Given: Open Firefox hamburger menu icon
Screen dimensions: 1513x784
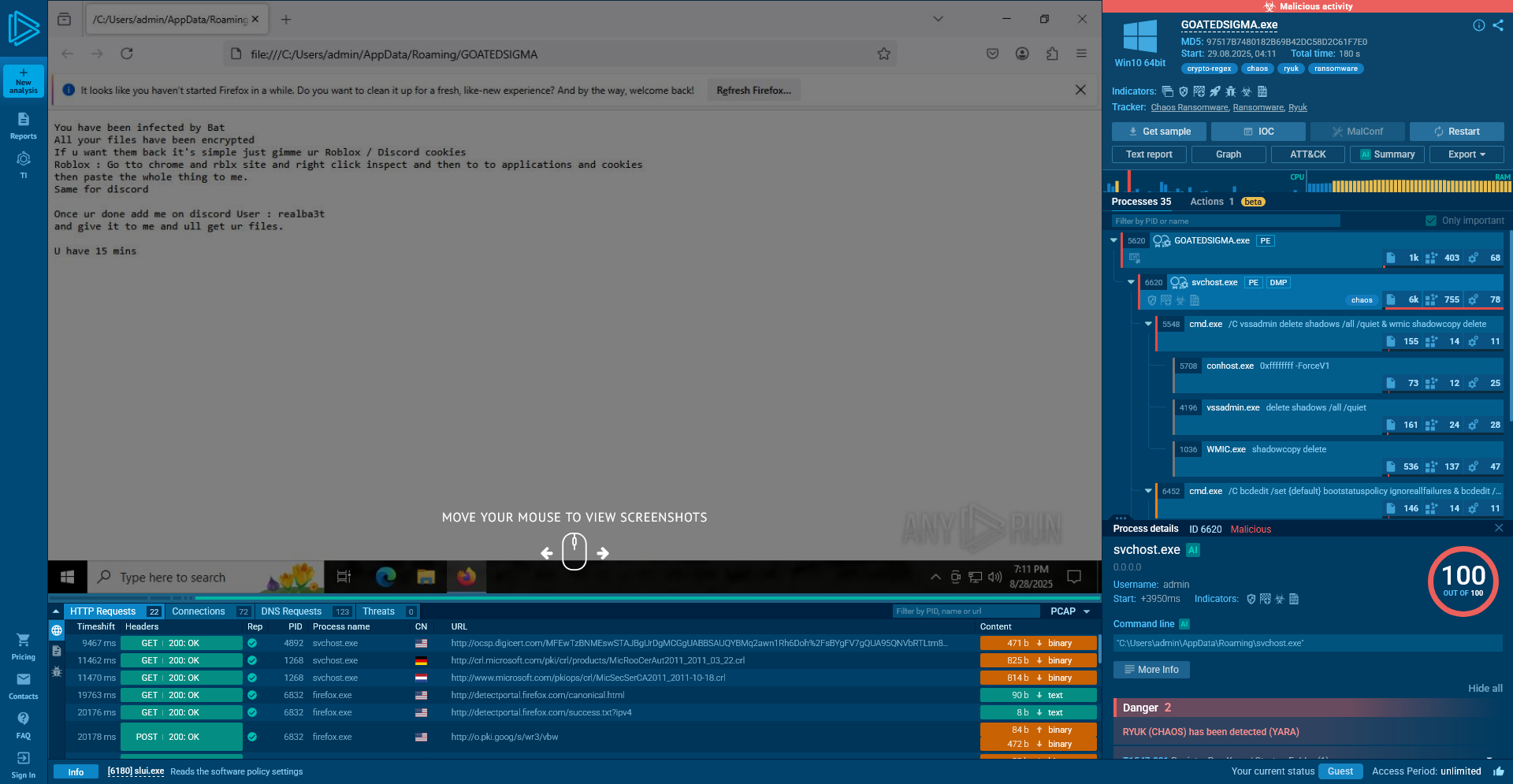Looking at the screenshot, I should pos(1082,54).
